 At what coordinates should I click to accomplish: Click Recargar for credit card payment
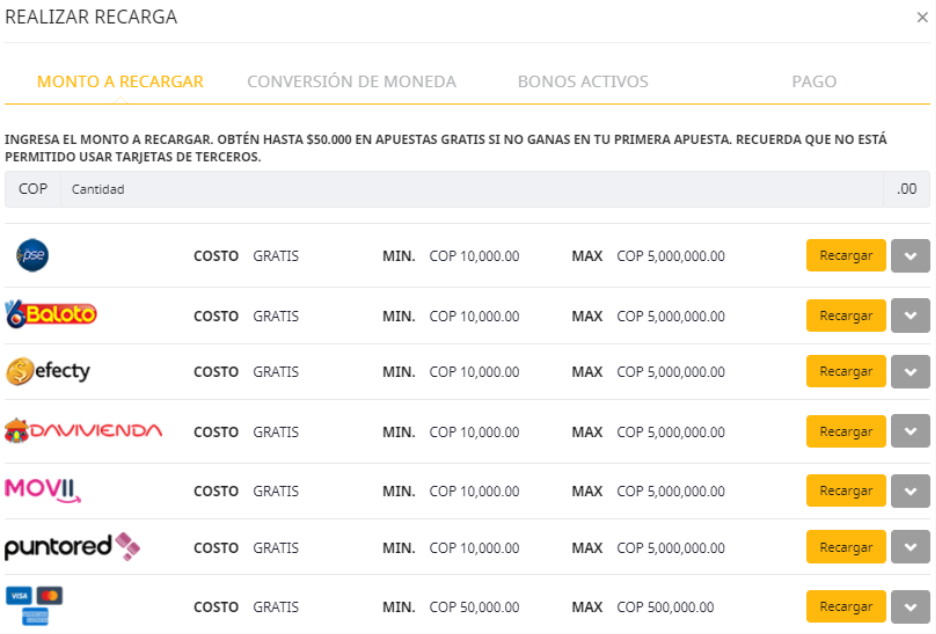[x=846, y=607]
